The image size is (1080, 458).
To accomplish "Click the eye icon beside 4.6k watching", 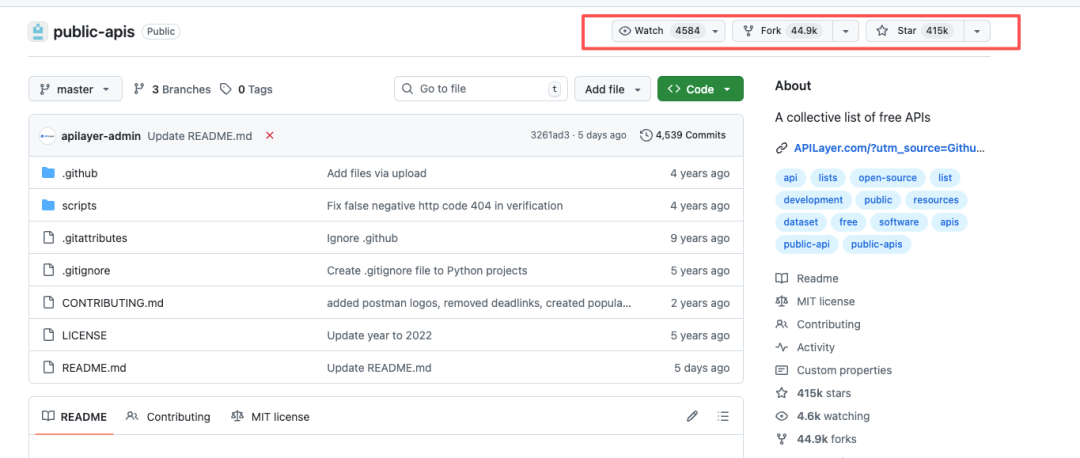I will click(781, 416).
